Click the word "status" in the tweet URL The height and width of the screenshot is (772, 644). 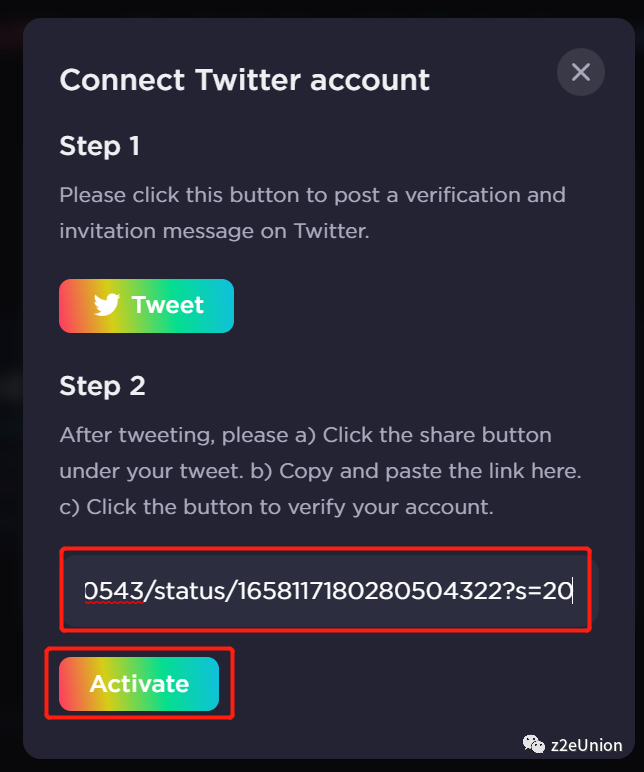pyautogui.click(x=184, y=591)
